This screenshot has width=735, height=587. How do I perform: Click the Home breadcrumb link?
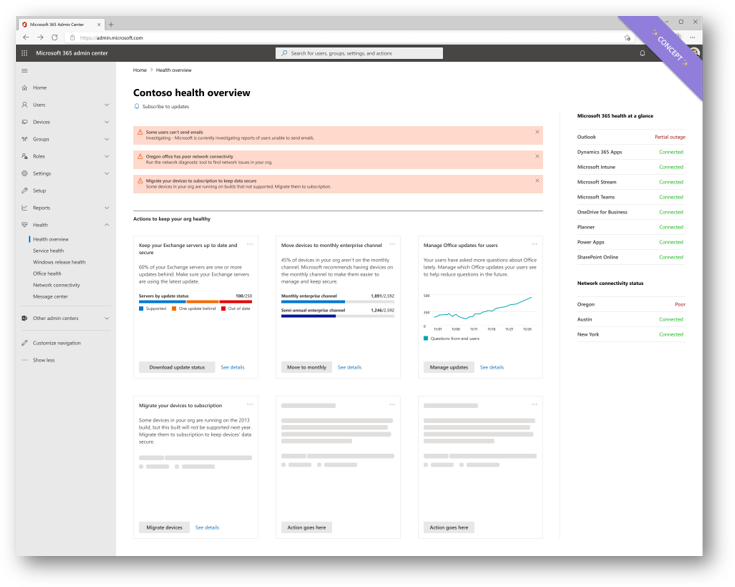(x=140, y=70)
